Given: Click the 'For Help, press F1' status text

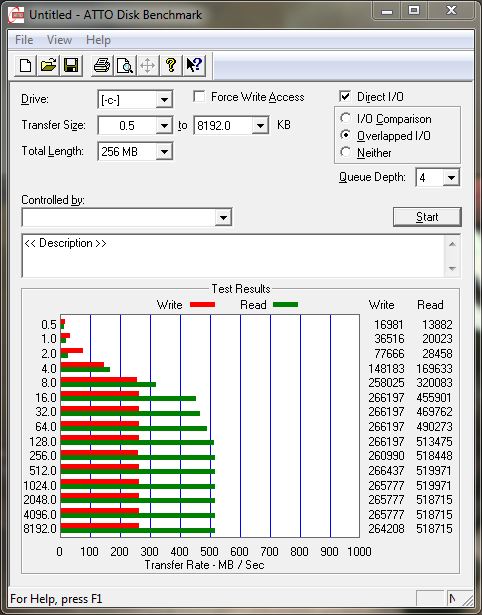Looking at the screenshot, I should 56,599.
